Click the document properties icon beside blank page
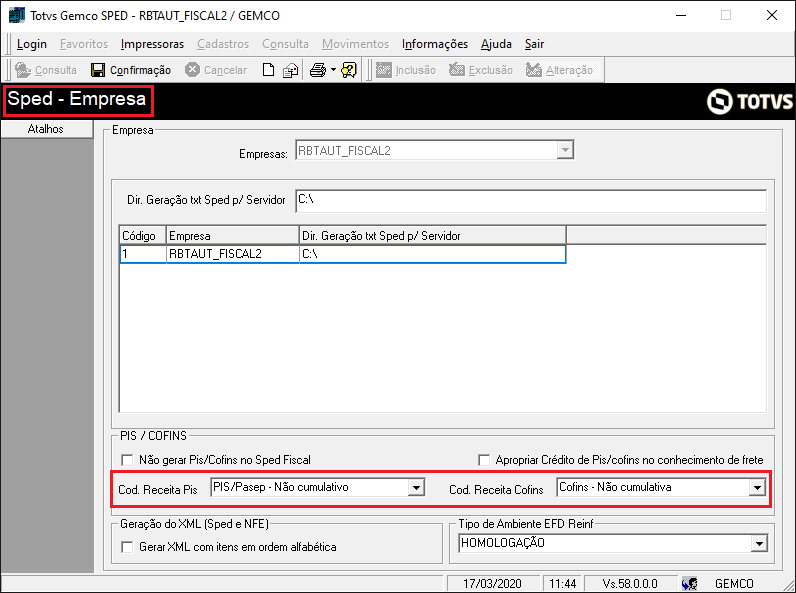The width and height of the screenshot is (796, 593). (x=290, y=70)
